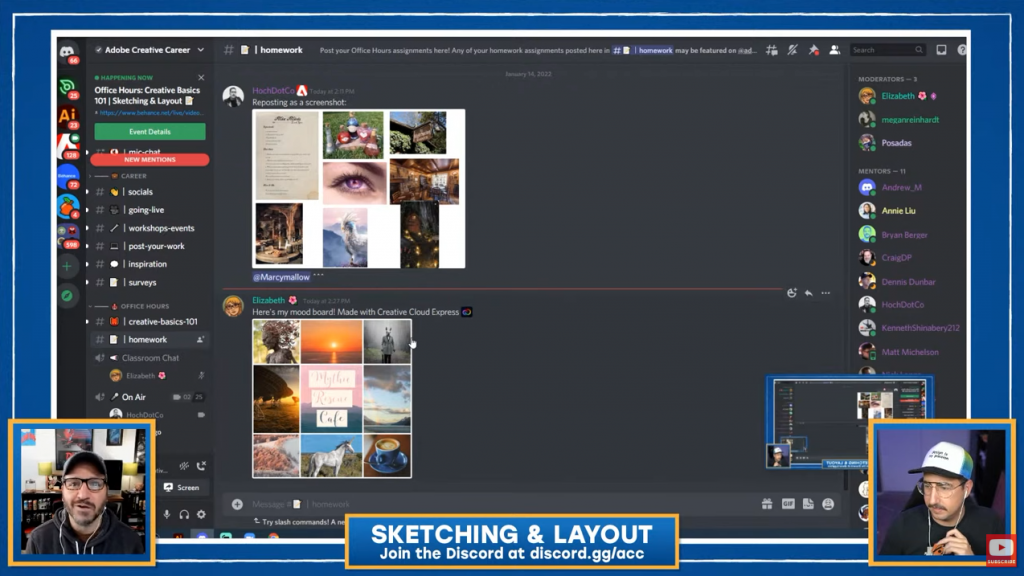Click the Add Reaction icon on Elizabeth's message
The image size is (1024, 576).
point(792,293)
